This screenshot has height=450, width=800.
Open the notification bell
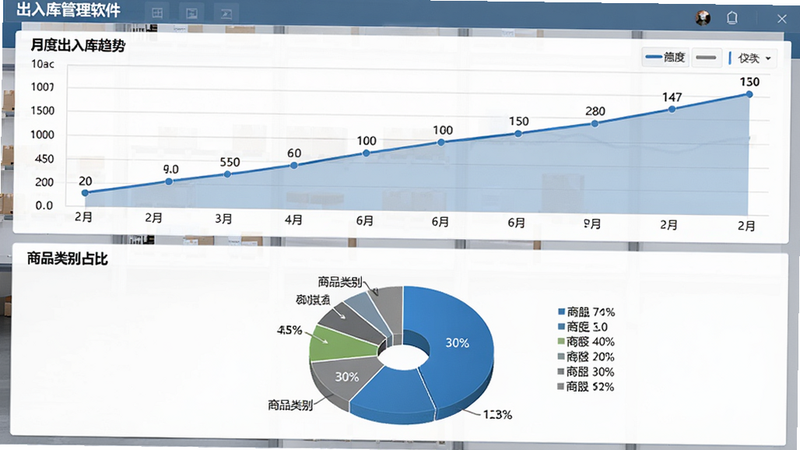732,18
